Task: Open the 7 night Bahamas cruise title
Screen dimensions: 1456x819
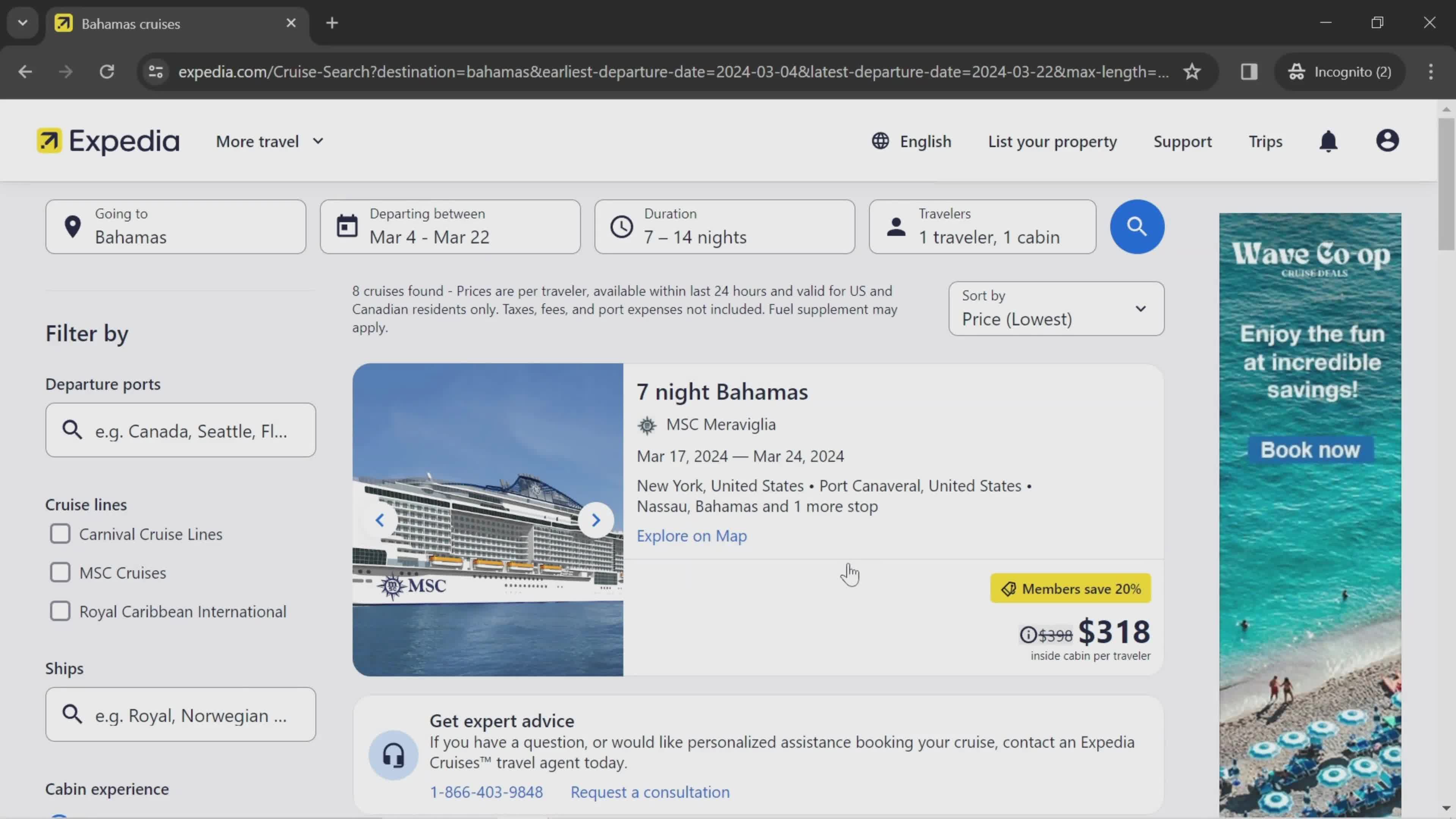Action: 722,392
